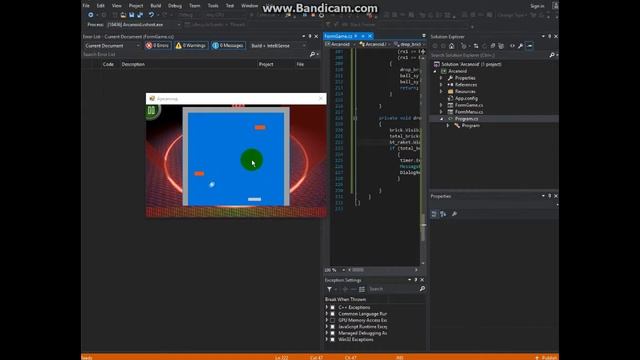Viewport: 640px width, 360px height.
Task: Click the Save All icon in the toolbar
Action: (x=140, y=15)
